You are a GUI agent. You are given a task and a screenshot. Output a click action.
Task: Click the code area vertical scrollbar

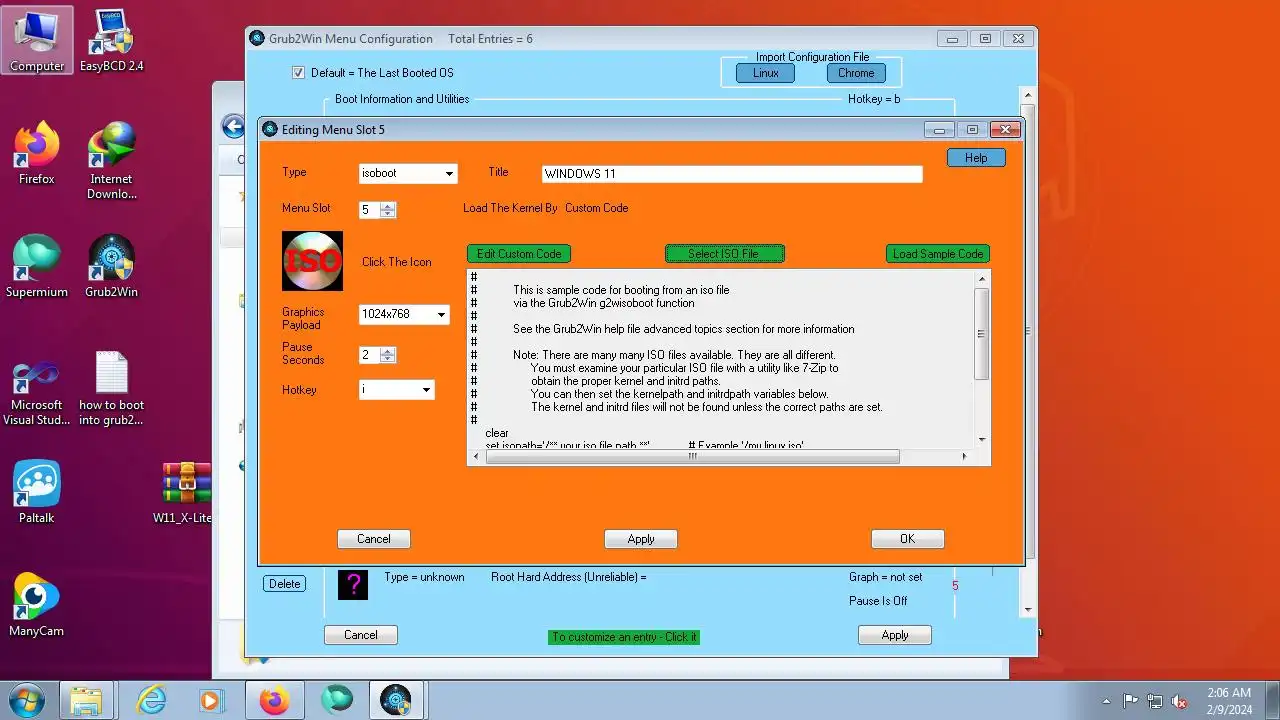982,333
